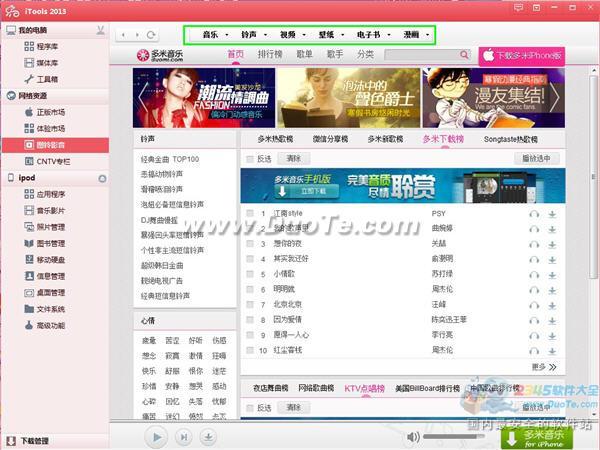Switch to the 排行榜 tab

(x=270, y=55)
